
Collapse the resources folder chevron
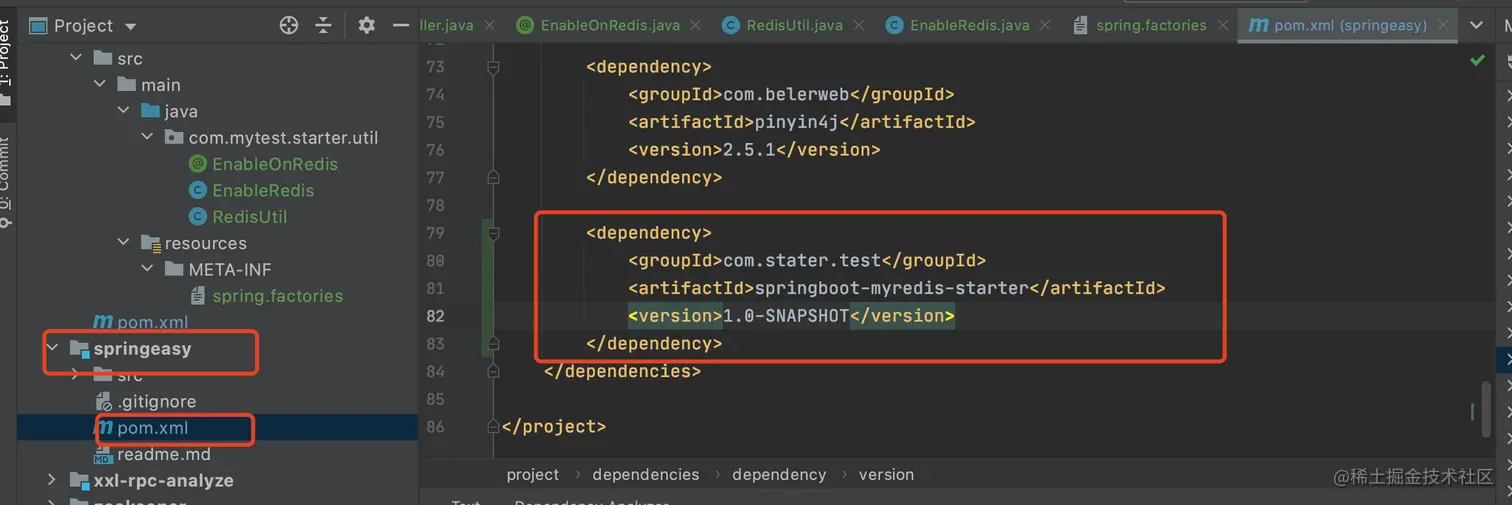point(124,243)
